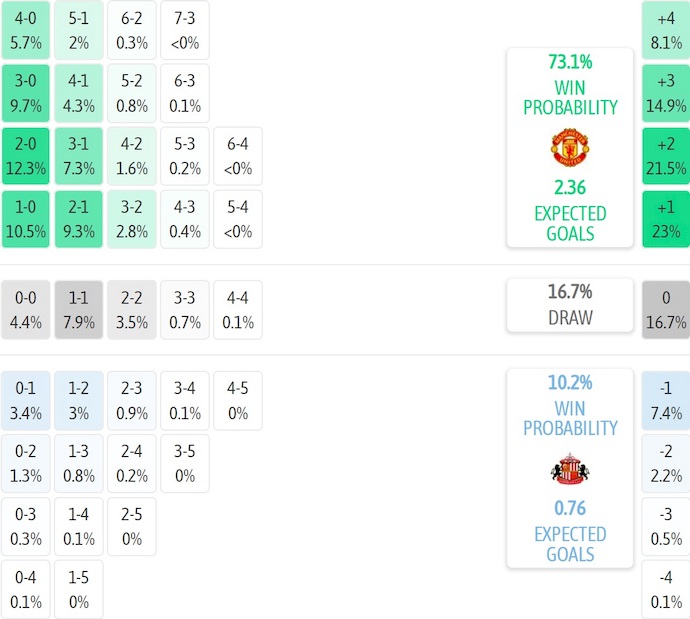
Task: Select the 2-0 scoreline tile
Action: click(25, 155)
